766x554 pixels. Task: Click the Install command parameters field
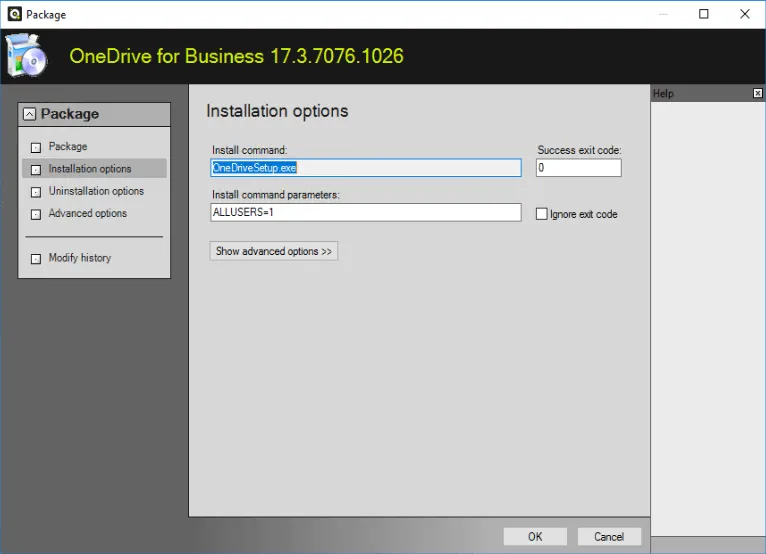tap(366, 213)
